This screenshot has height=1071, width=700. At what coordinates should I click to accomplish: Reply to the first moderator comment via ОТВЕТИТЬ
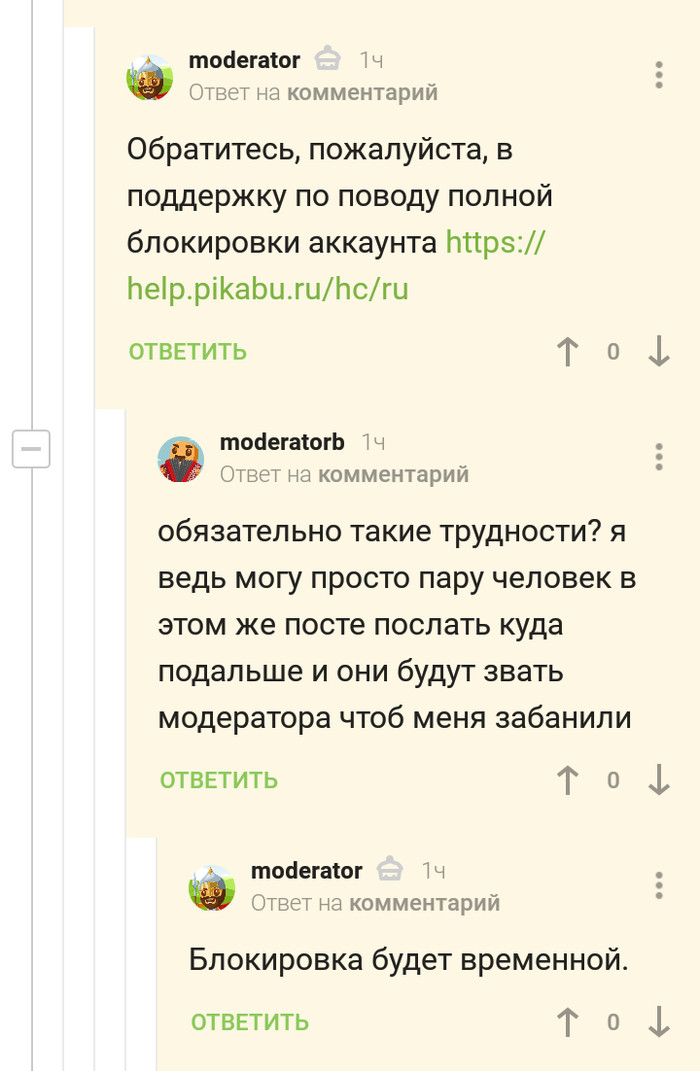pyautogui.click(x=187, y=352)
